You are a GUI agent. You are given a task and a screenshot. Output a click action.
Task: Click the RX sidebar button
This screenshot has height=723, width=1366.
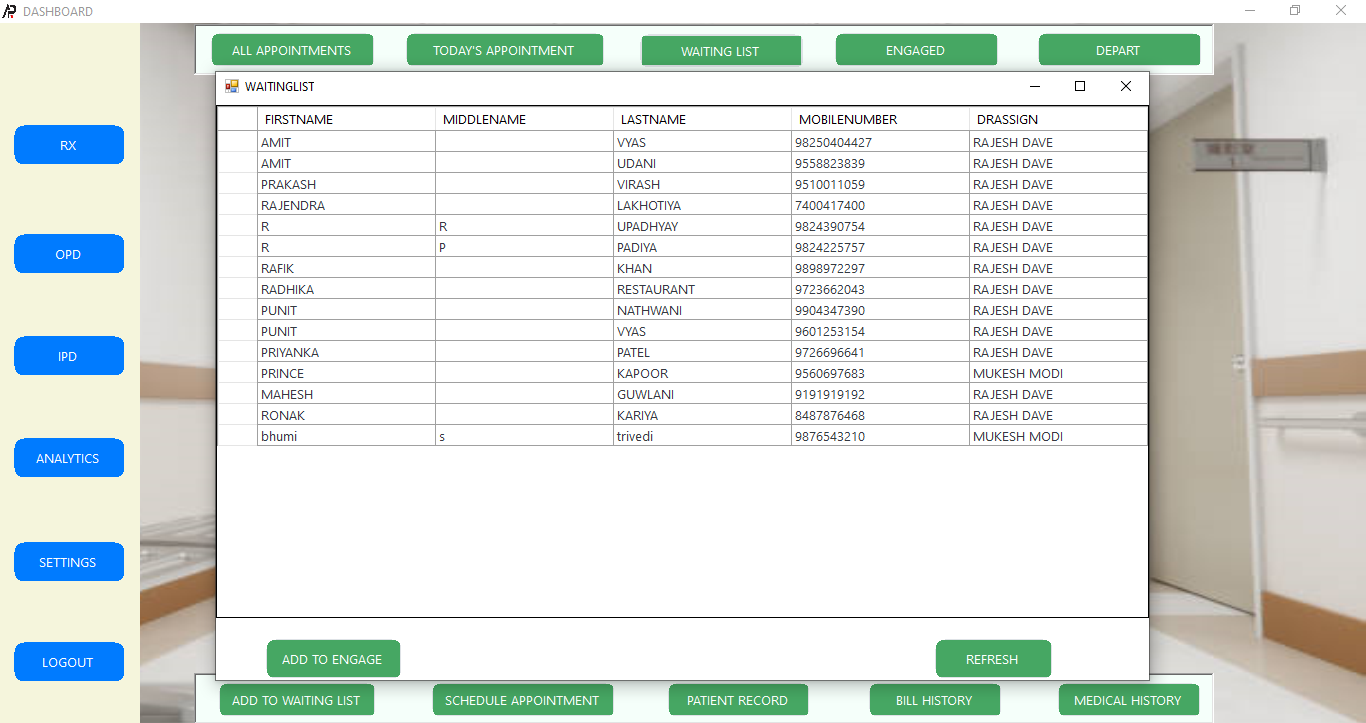coord(68,145)
